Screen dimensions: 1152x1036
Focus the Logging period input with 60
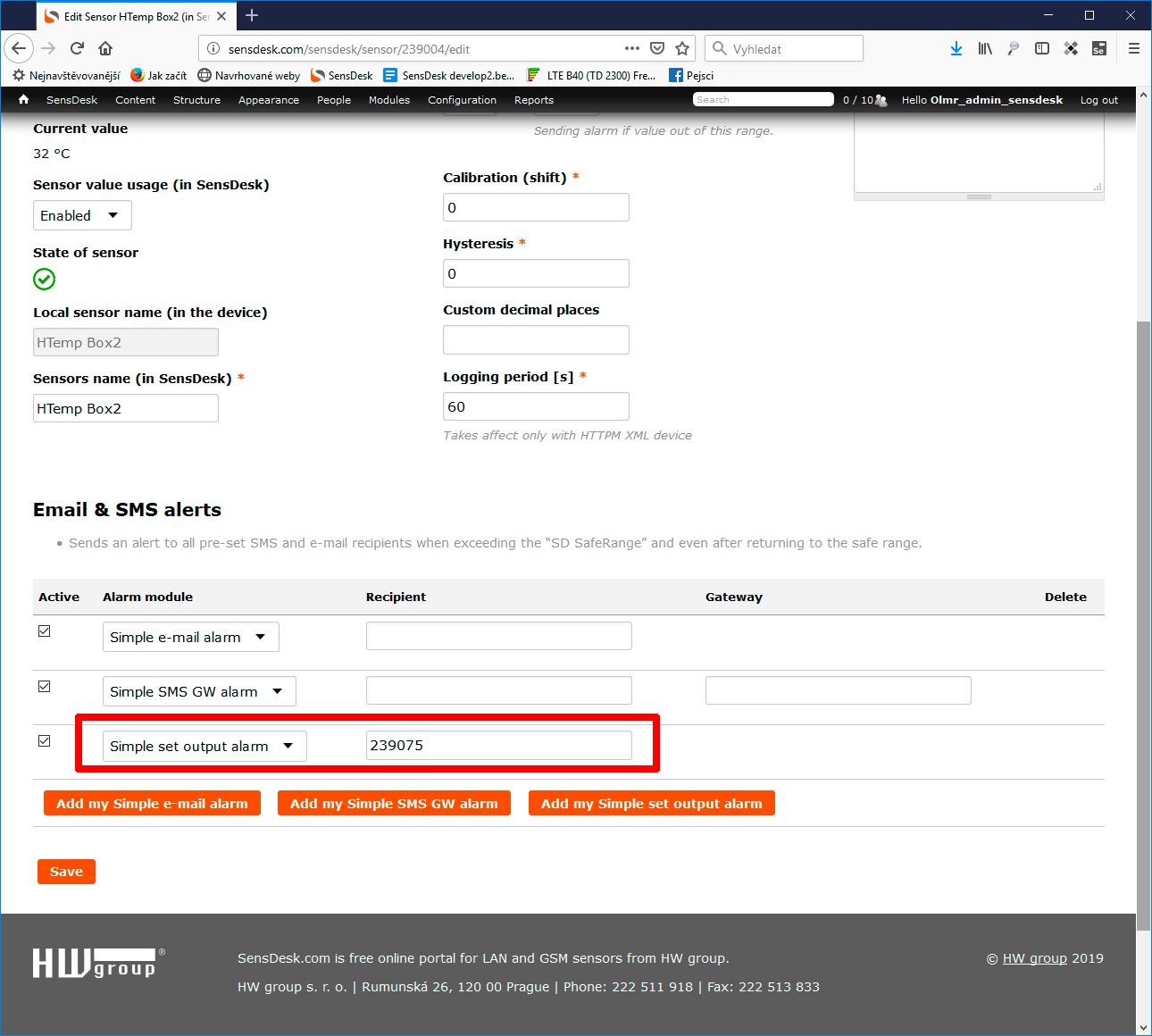pyautogui.click(x=536, y=406)
